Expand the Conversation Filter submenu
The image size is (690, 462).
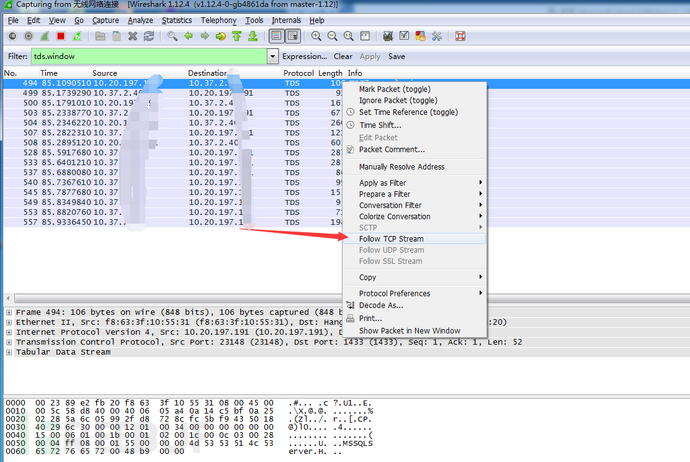pyautogui.click(x=415, y=205)
